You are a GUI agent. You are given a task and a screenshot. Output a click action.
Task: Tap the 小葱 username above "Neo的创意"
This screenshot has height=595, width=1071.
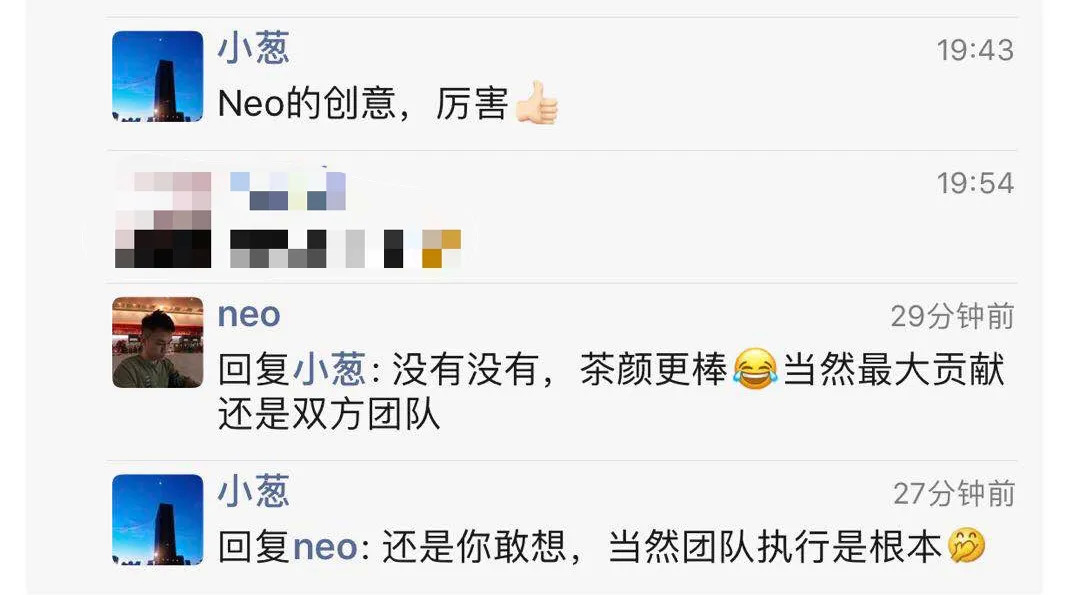[253, 48]
